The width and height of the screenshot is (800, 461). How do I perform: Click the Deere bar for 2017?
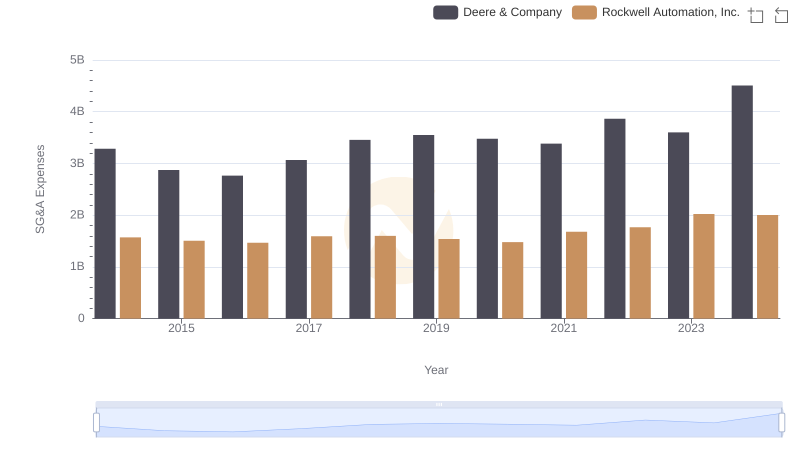click(x=296, y=239)
